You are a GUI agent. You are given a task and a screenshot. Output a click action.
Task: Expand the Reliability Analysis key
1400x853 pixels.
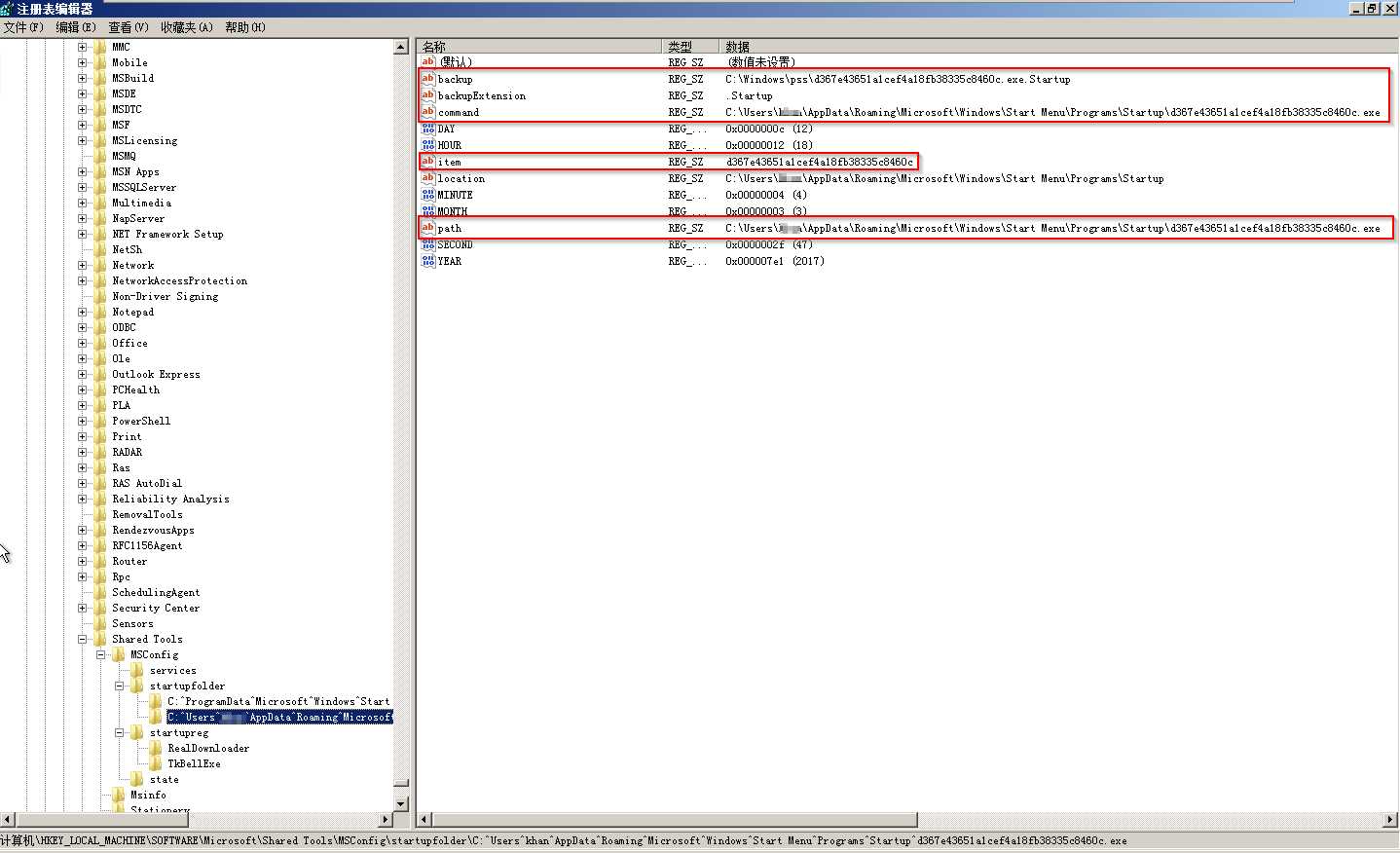(x=83, y=499)
